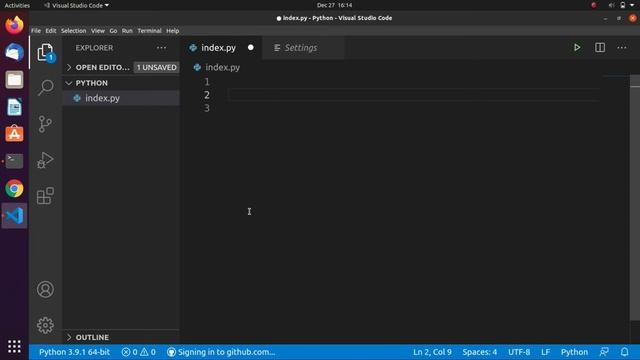Change encoding via UTF-8 status item
Viewport: 640px width, 360px height.
pyautogui.click(x=519, y=352)
